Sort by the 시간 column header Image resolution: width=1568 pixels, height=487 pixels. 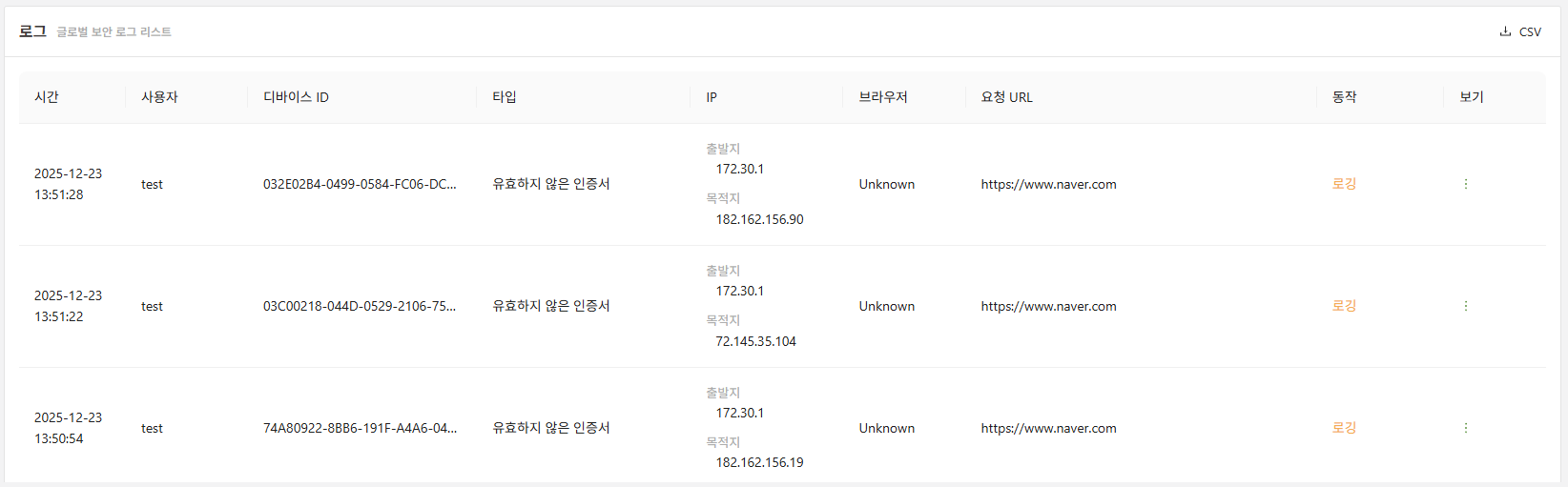coord(47,97)
